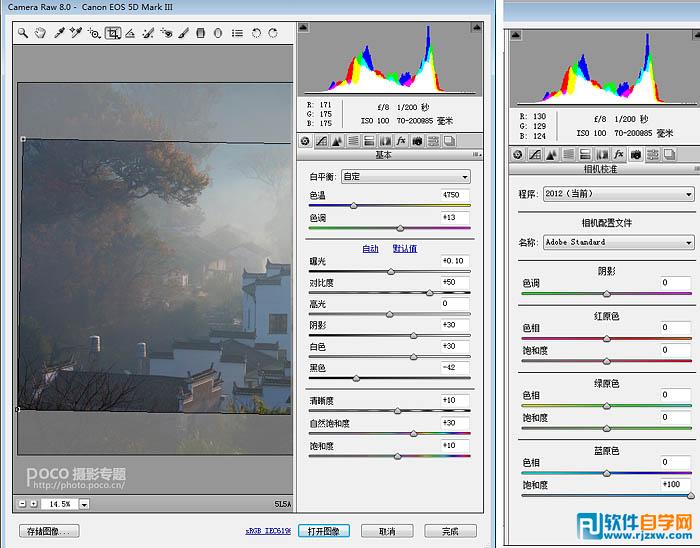This screenshot has width=700, height=548.
Task: Expand the 程序 process version dropdown
Action: (619, 194)
